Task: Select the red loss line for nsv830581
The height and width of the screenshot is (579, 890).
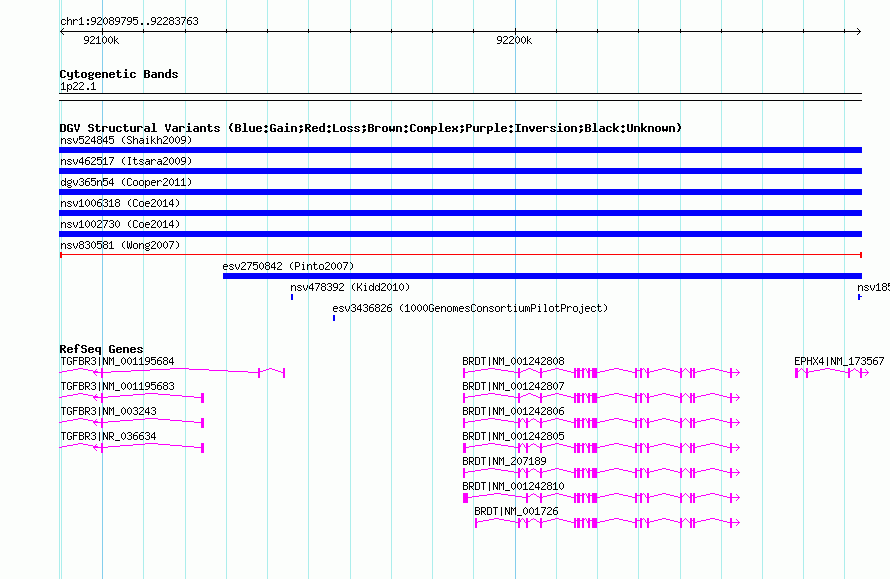Action: tap(460, 255)
